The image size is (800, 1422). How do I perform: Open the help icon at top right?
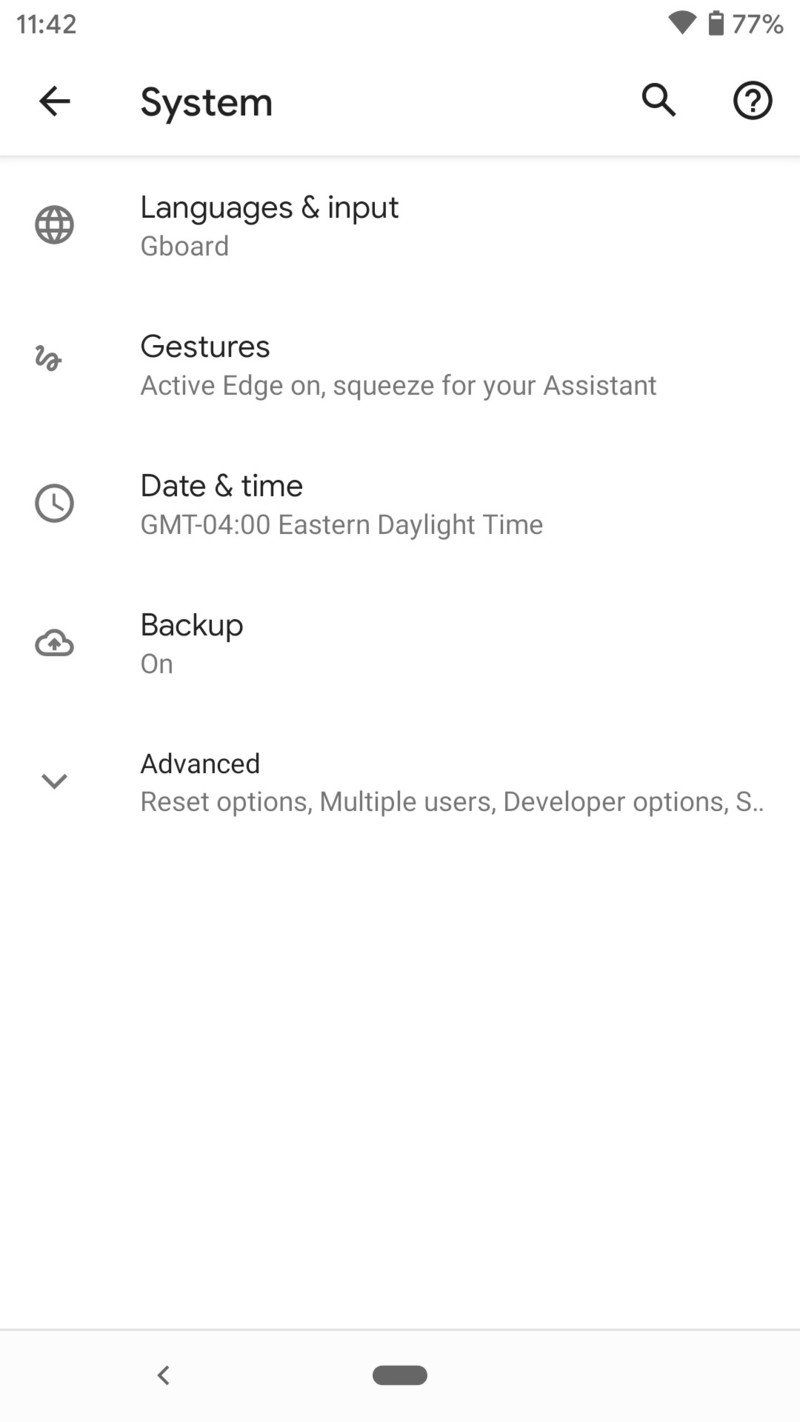752,101
